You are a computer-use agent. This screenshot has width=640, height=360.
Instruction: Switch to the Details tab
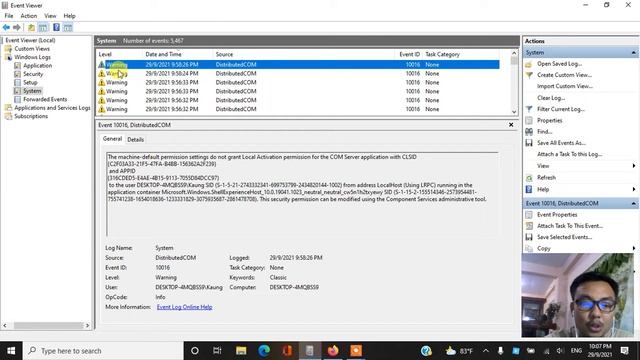(136, 140)
